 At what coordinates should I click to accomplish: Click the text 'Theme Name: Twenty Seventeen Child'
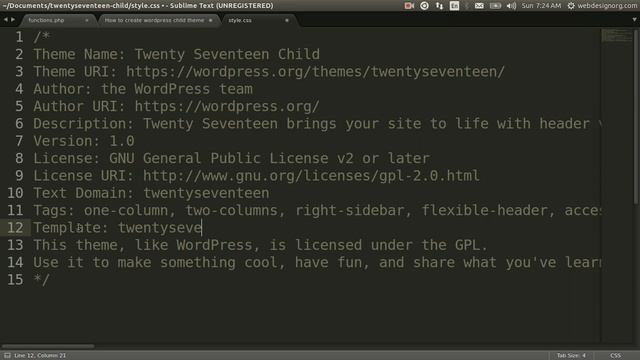click(x=177, y=54)
